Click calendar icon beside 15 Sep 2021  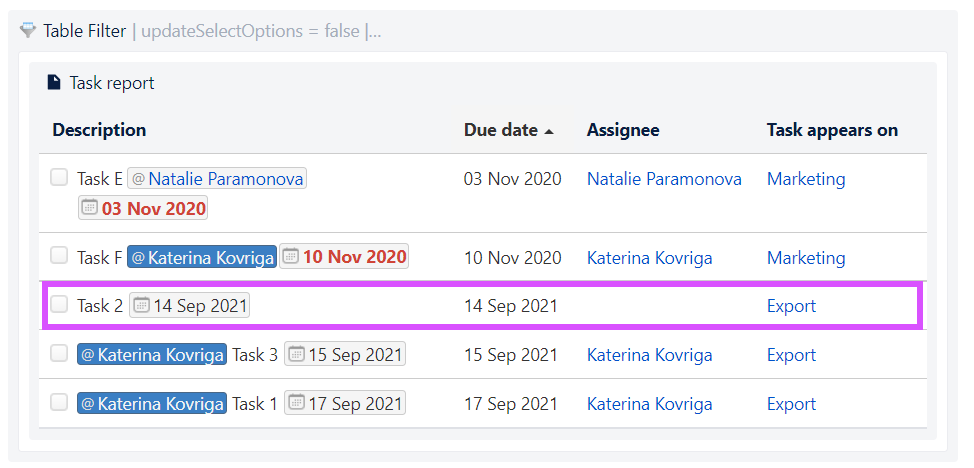pos(297,354)
